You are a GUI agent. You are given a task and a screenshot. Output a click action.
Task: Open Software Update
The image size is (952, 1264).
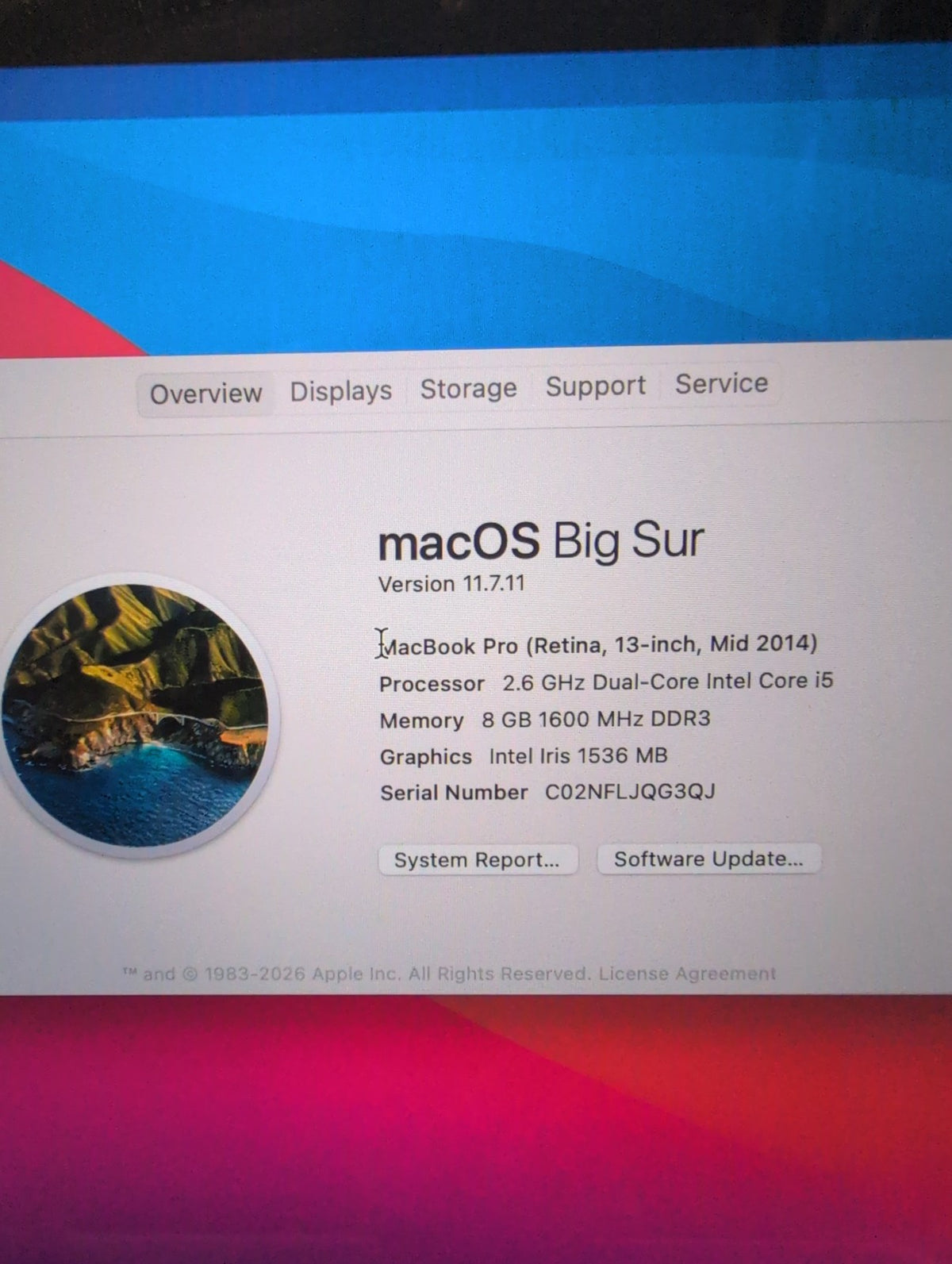708,859
